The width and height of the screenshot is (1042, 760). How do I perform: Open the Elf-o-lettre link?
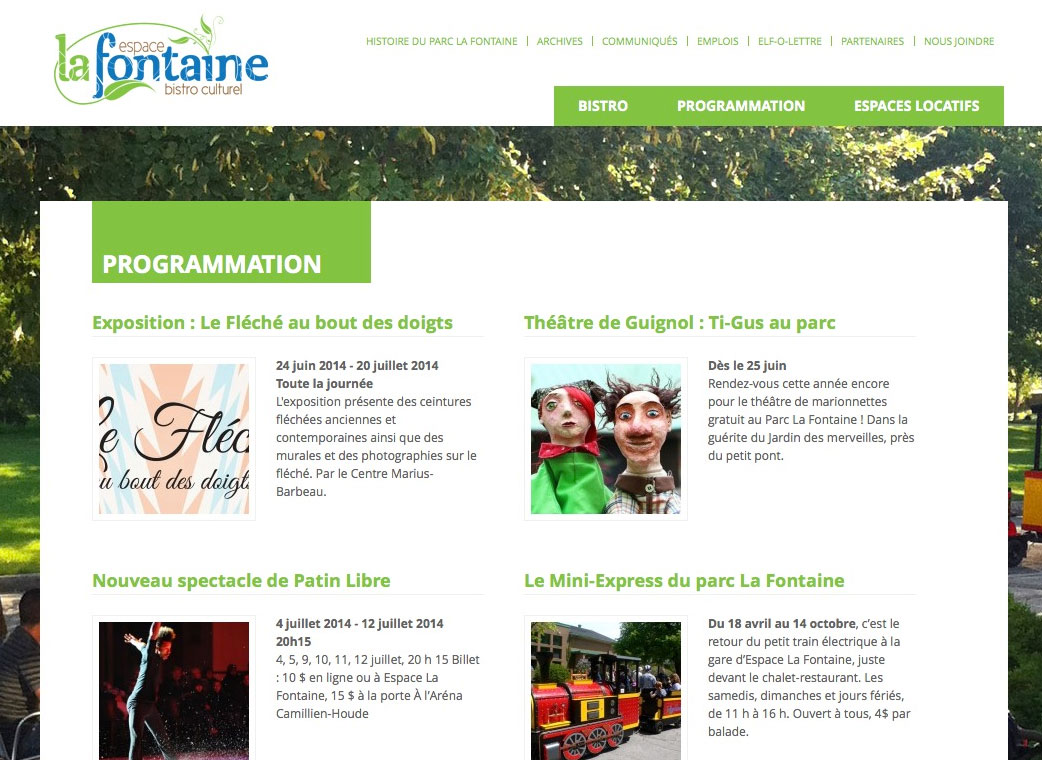click(789, 41)
